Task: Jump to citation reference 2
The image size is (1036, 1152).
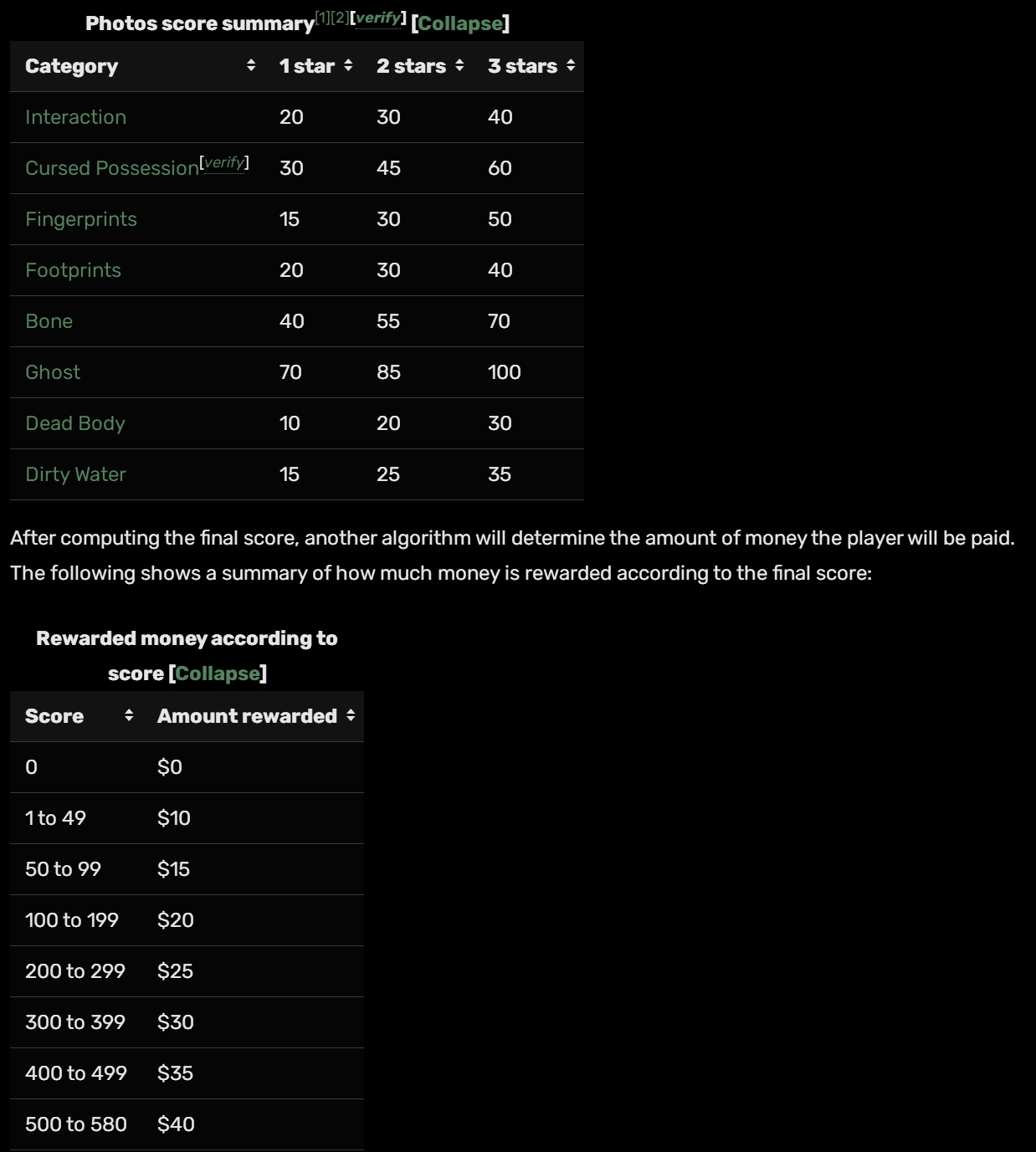Action: [341, 18]
